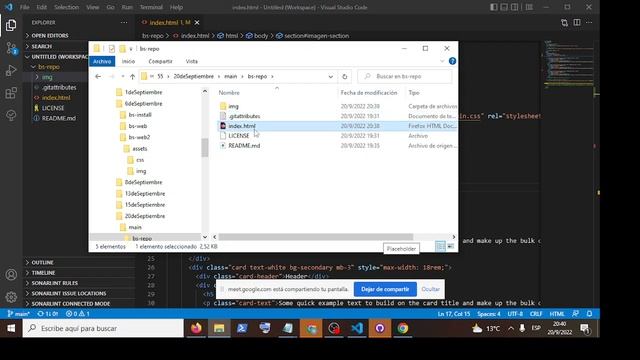This screenshot has height=360, width=640.
Task: Click the HTML language mode in status bar
Action: coord(557,313)
